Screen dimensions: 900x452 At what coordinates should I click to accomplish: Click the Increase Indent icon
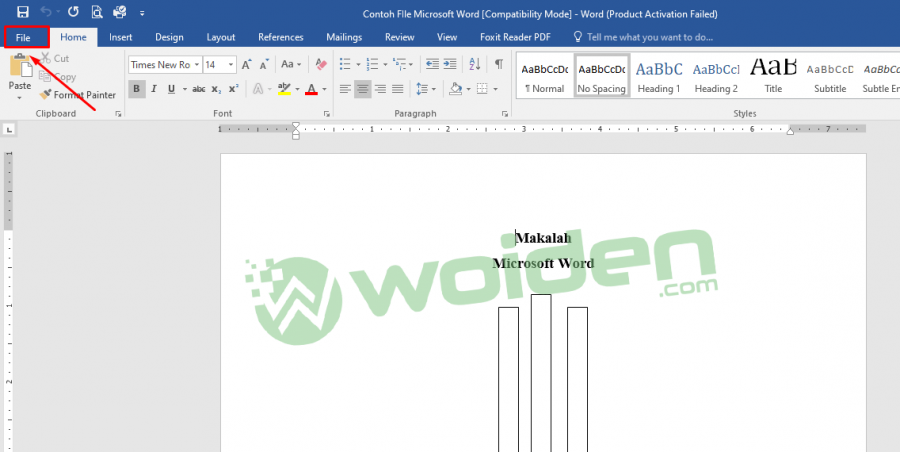pyautogui.click(x=450, y=64)
